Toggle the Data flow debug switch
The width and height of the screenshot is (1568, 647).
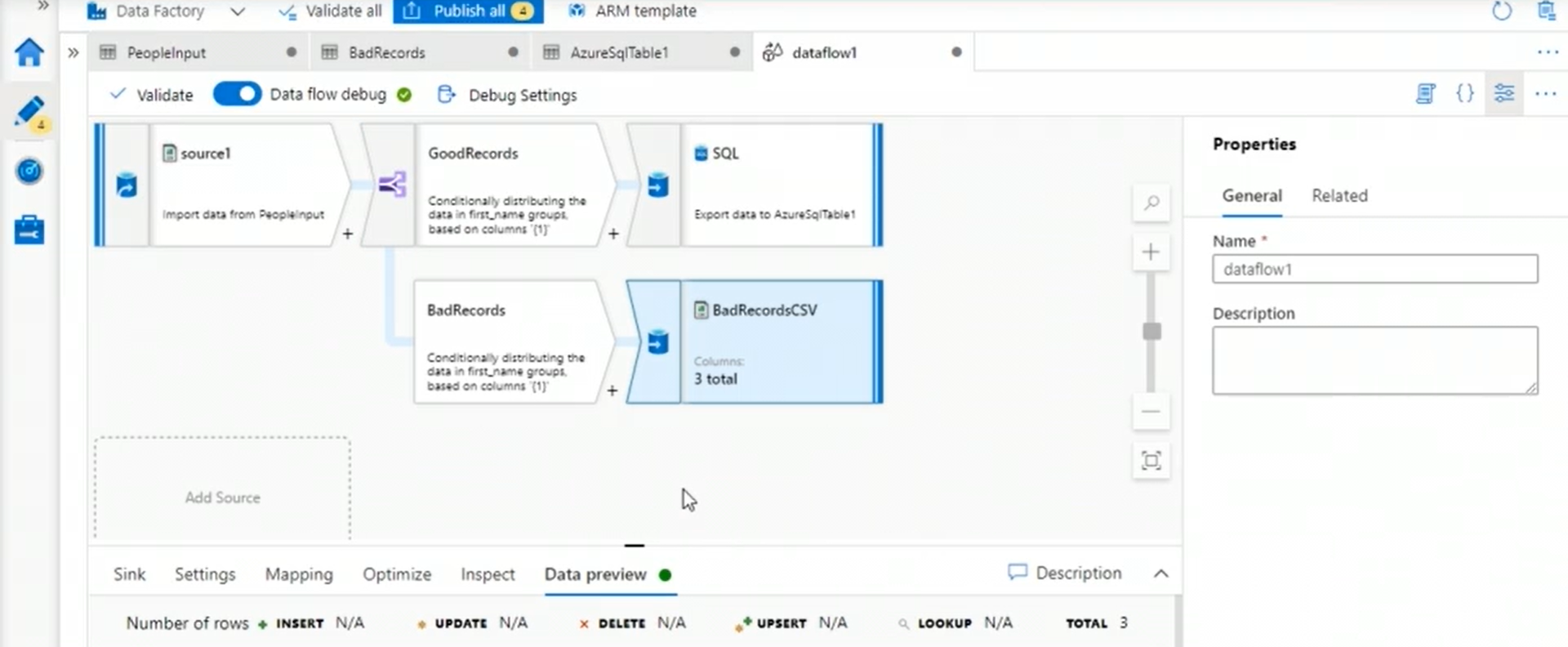[237, 94]
